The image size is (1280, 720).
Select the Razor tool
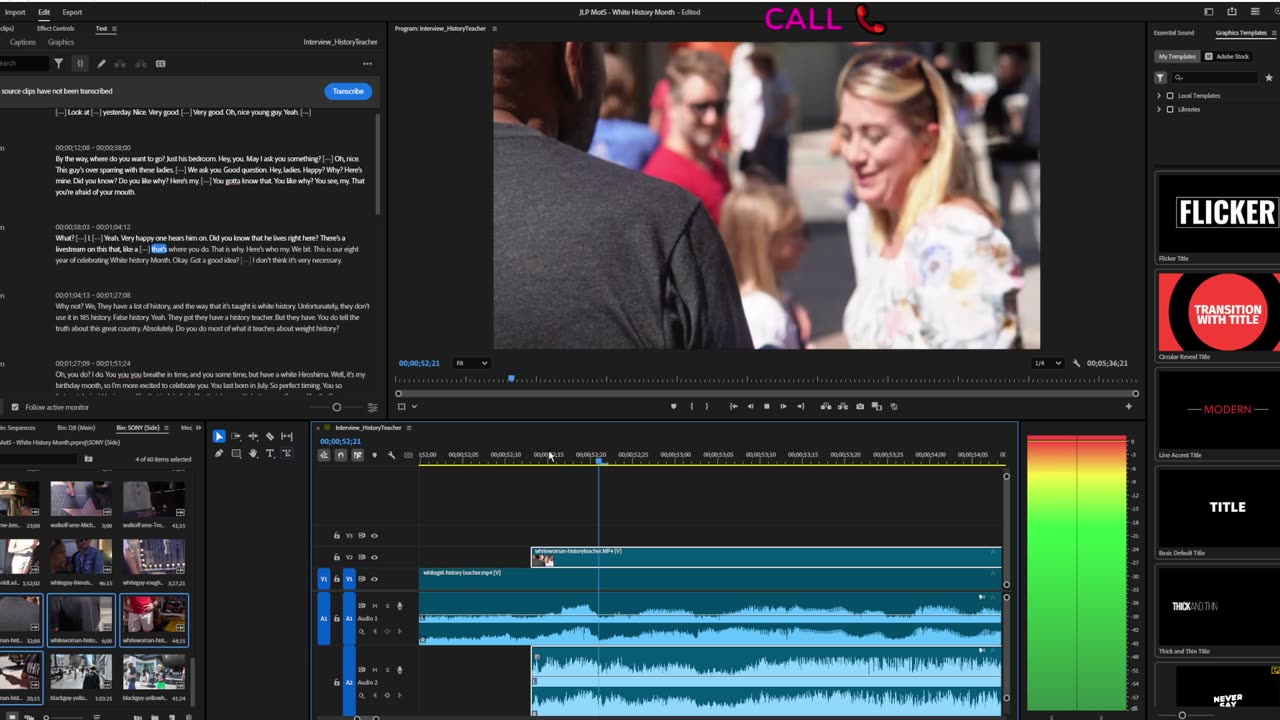pos(270,436)
